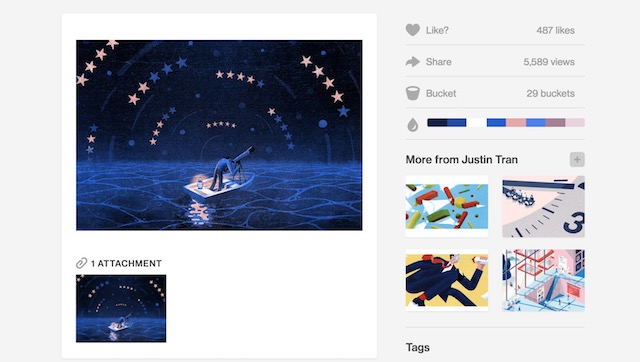Viewport: 640px width, 362px height.
Task: Click the paperclip attachment icon
Action: point(81,263)
